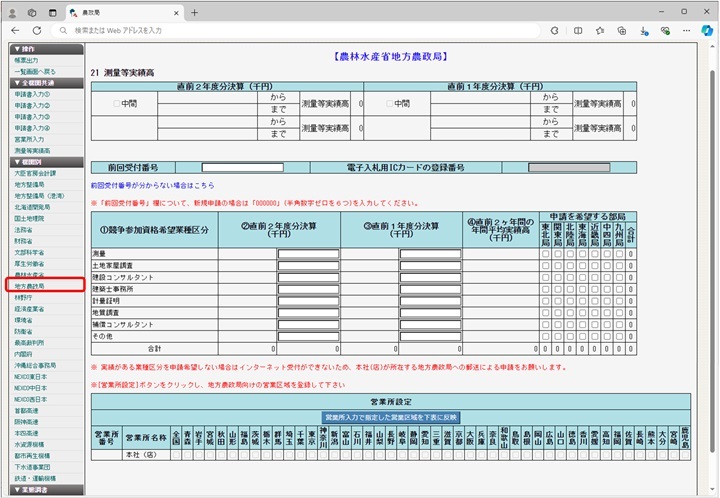Open 申請書入力① in the sidebar

(32, 94)
